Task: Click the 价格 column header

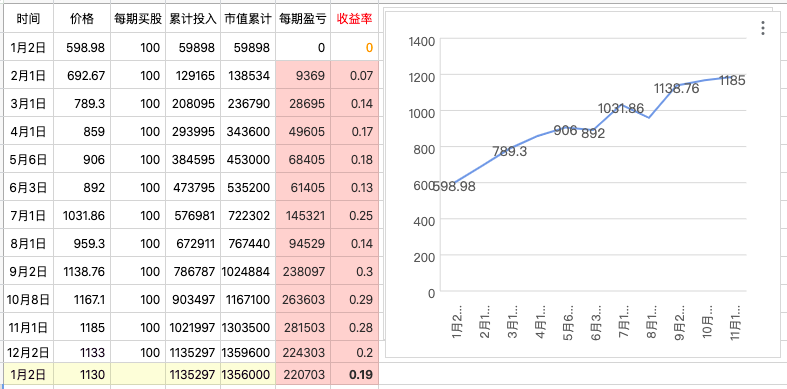Action: click(82, 20)
